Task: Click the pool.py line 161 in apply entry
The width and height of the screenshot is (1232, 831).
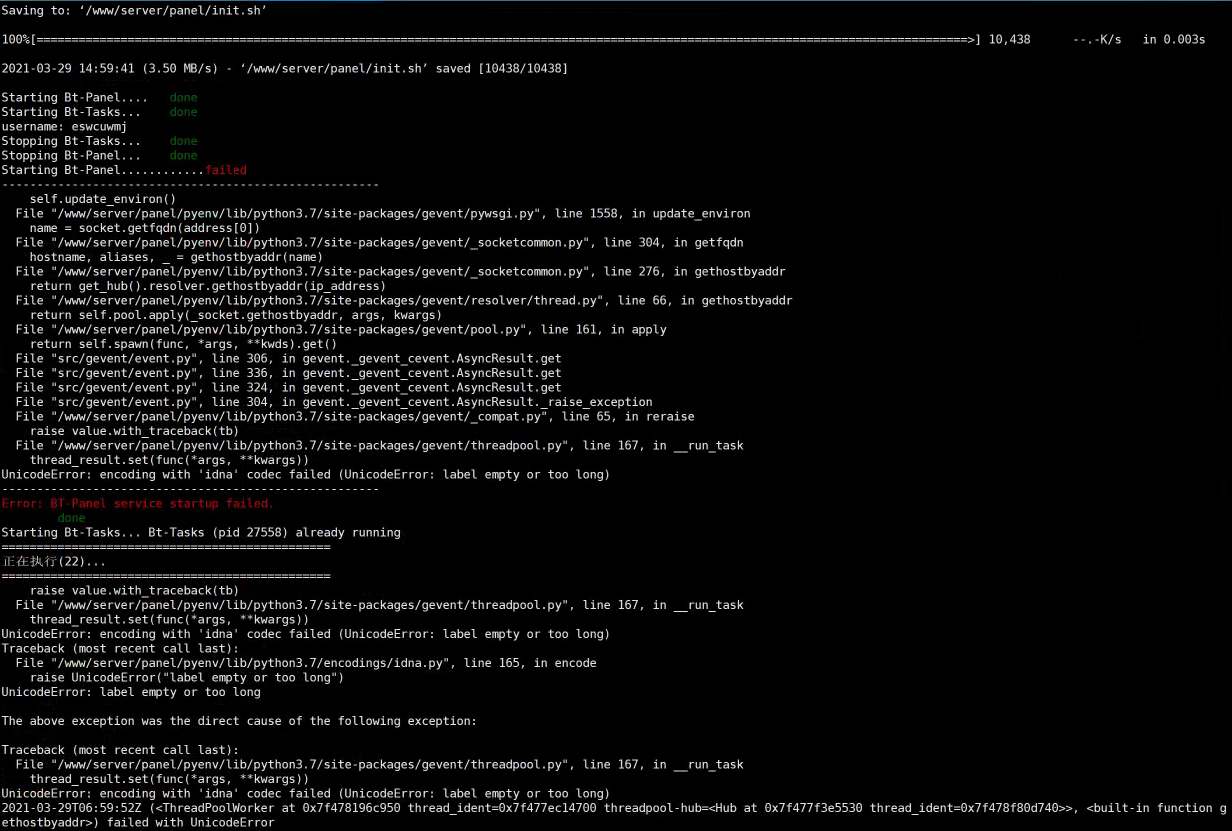Action: point(341,330)
